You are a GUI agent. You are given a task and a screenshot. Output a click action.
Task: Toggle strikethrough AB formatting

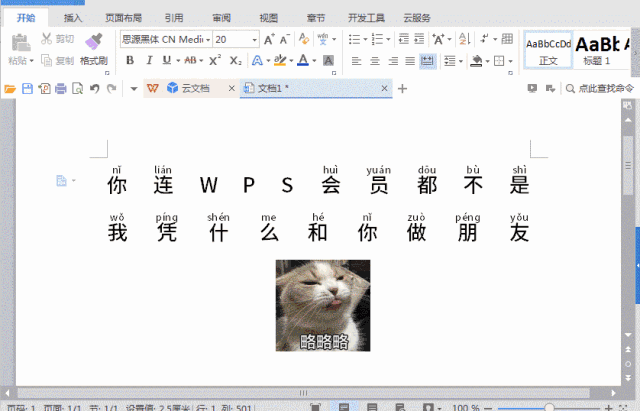click(191, 60)
